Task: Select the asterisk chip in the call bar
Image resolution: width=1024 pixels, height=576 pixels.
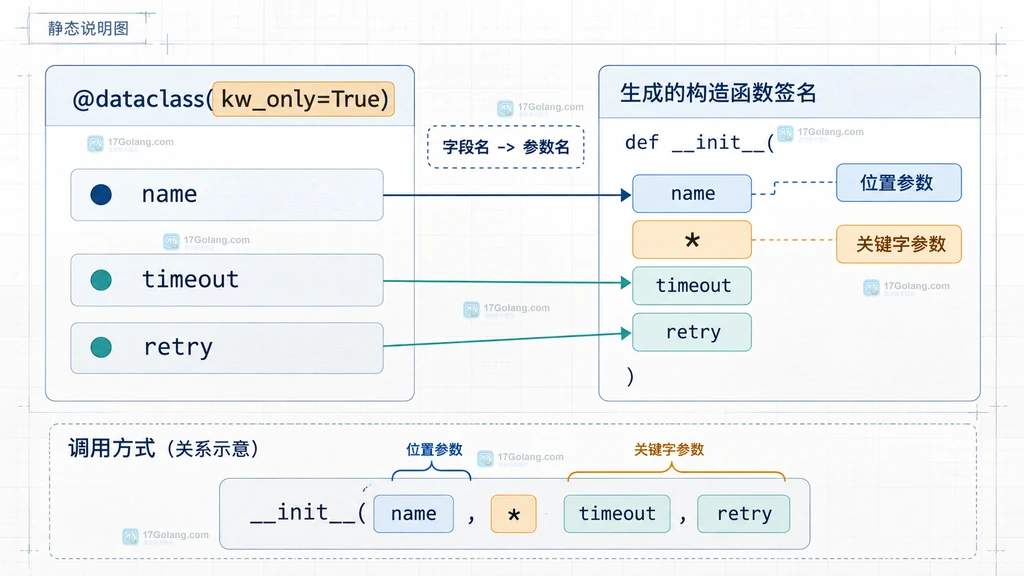Action: [x=513, y=514]
